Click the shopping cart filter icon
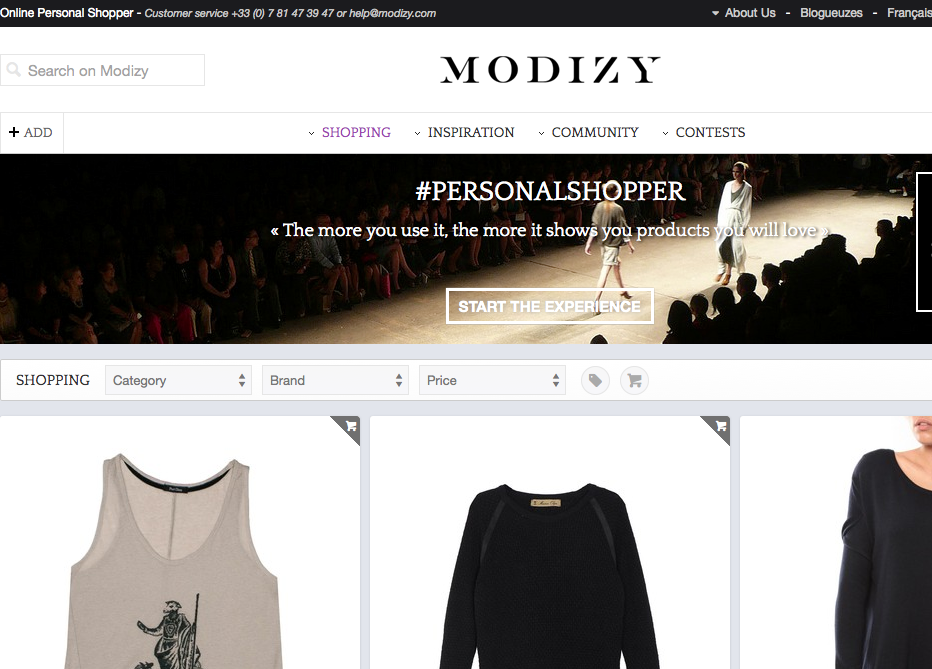932x669 pixels. coord(634,380)
